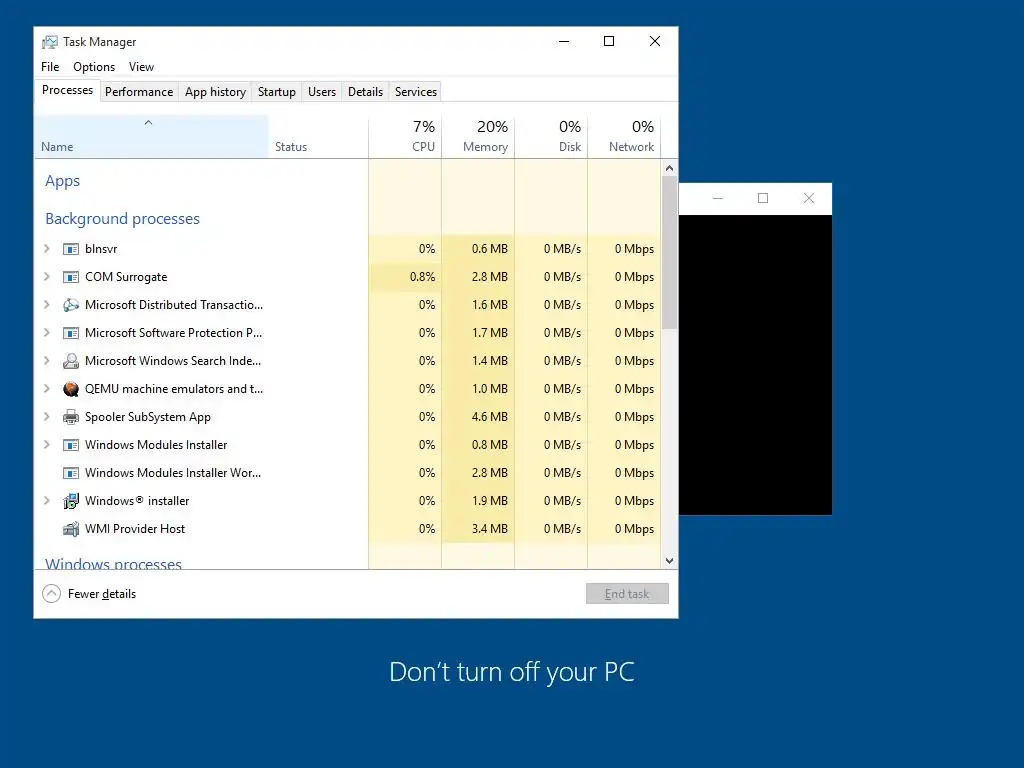Click the blnsvr process icon

point(71,249)
